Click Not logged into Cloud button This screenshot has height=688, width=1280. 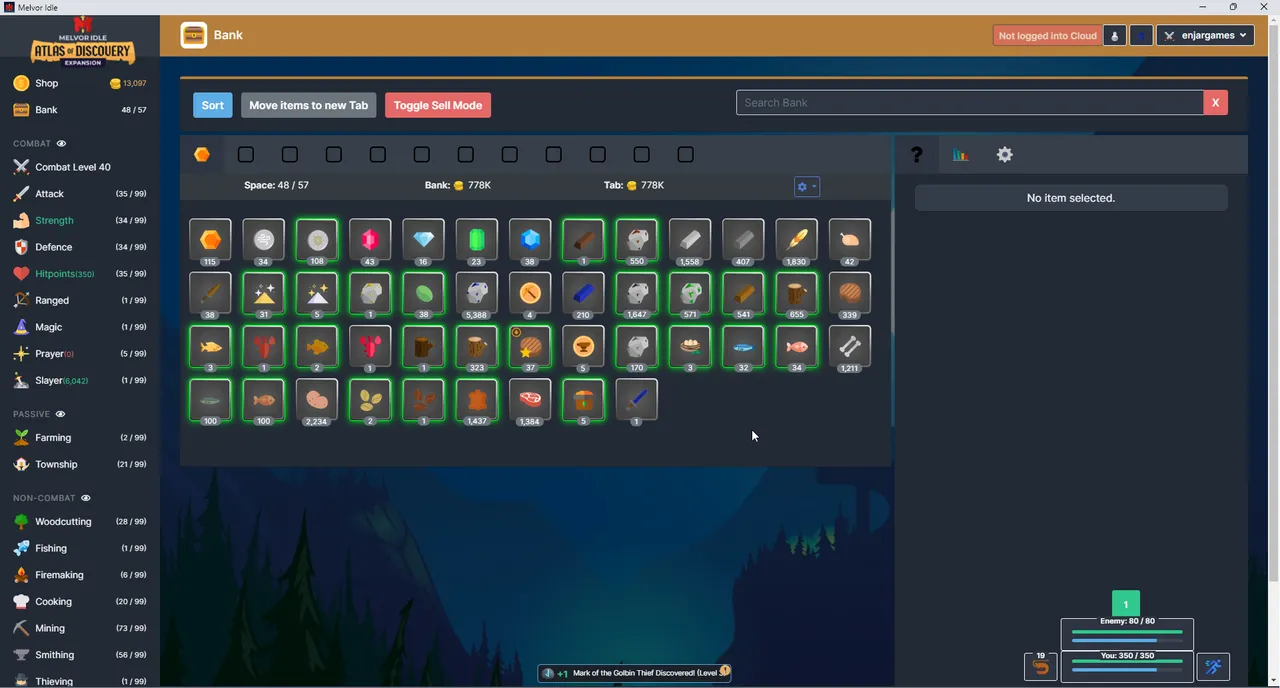(1047, 35)
